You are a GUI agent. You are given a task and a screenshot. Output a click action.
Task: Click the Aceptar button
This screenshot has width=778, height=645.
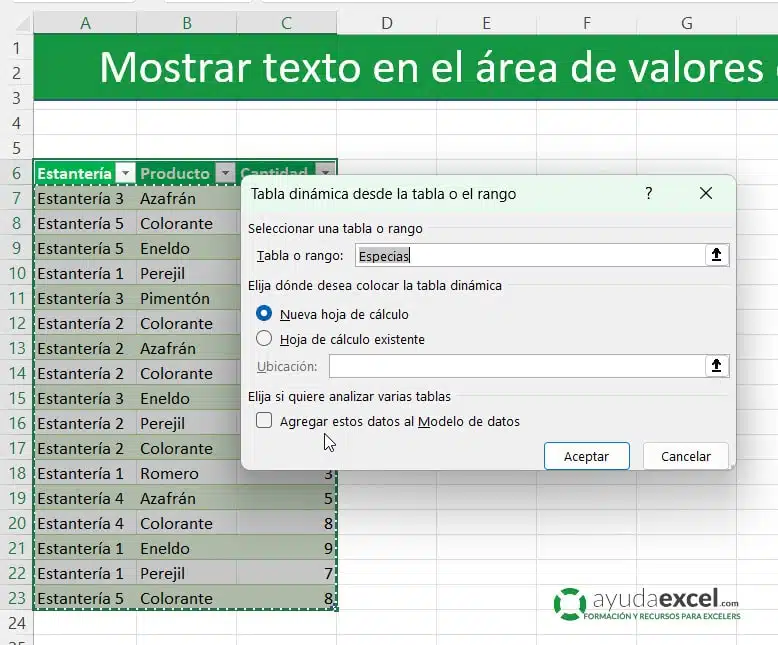pos(586,456)
